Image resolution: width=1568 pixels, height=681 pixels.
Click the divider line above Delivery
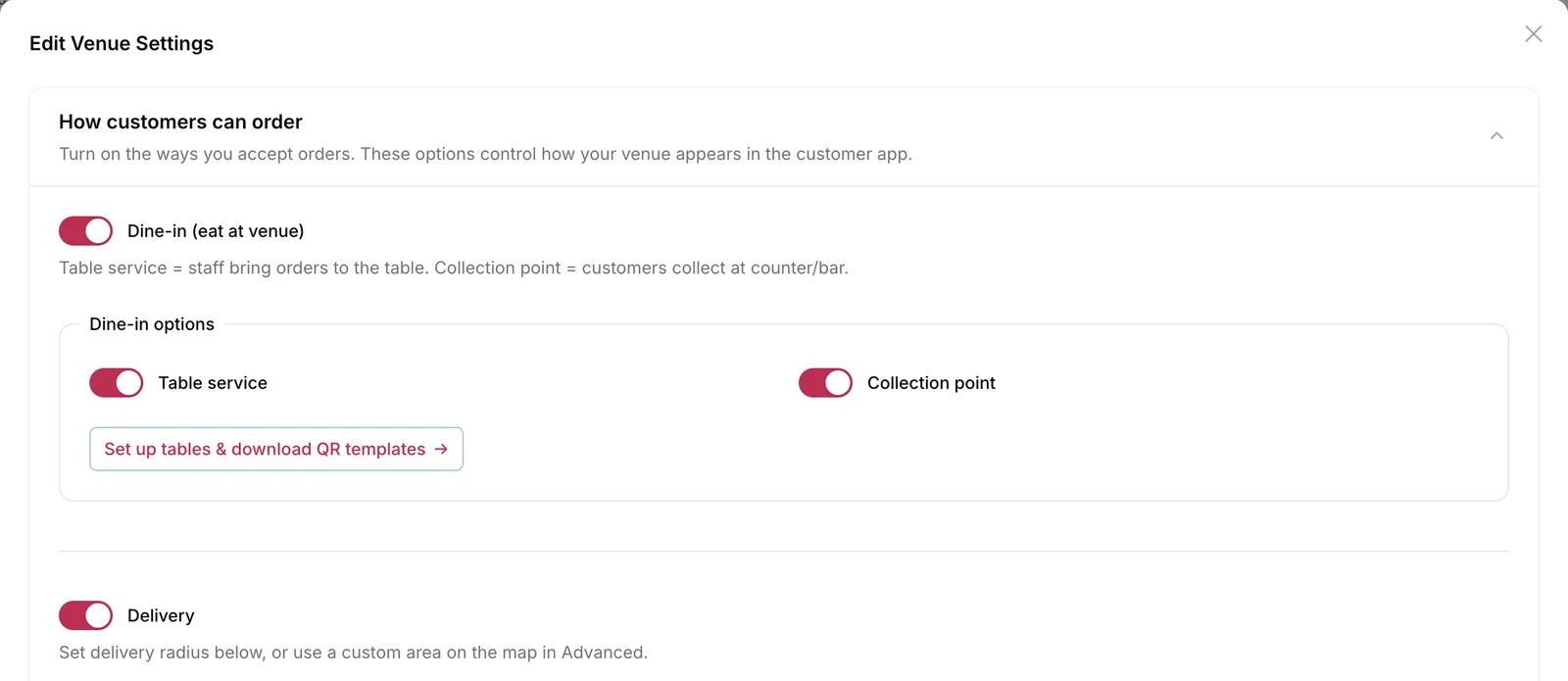pos(784,551)
